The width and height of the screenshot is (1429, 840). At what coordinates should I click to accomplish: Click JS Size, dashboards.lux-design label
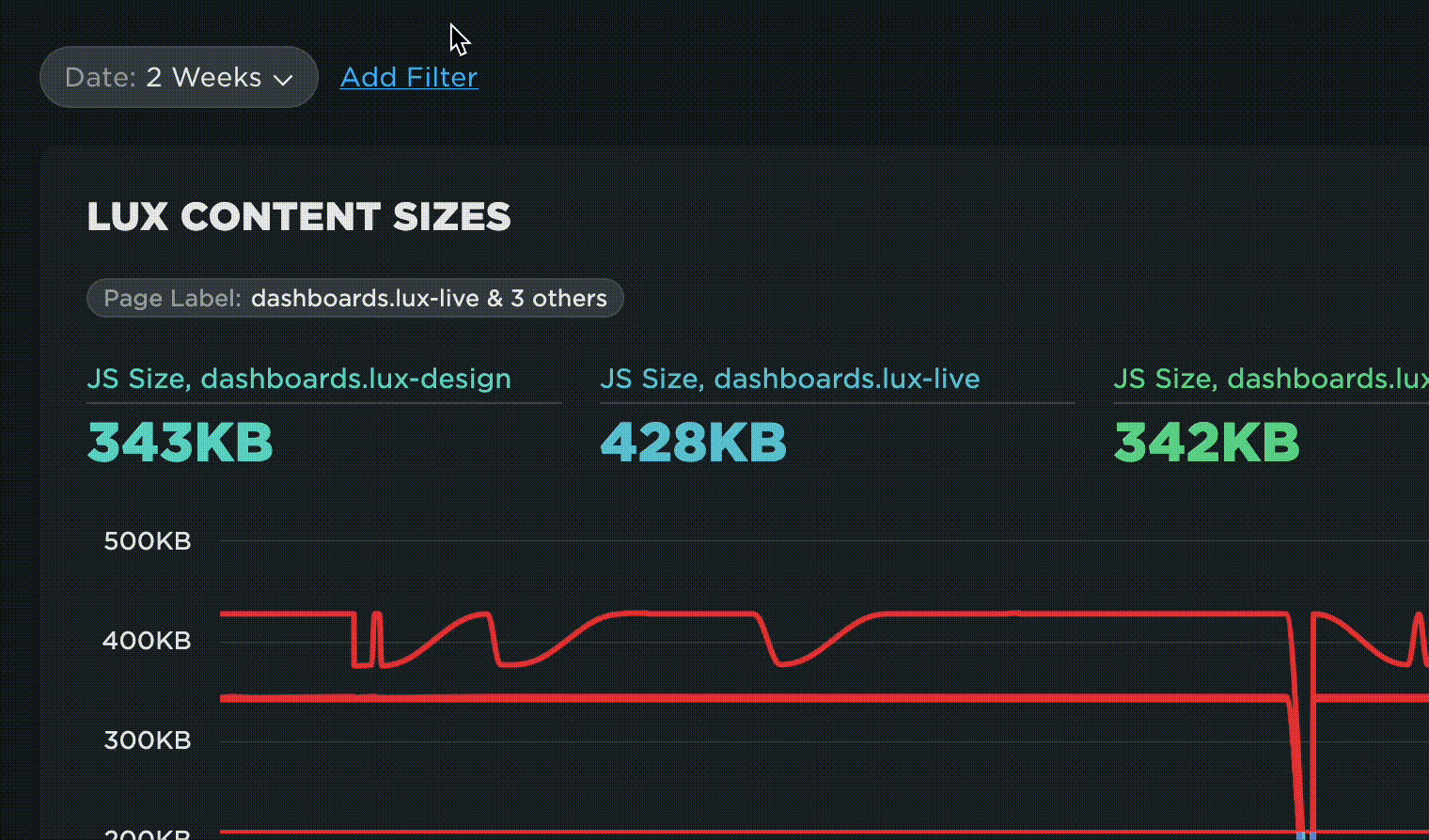click(299, 379)
